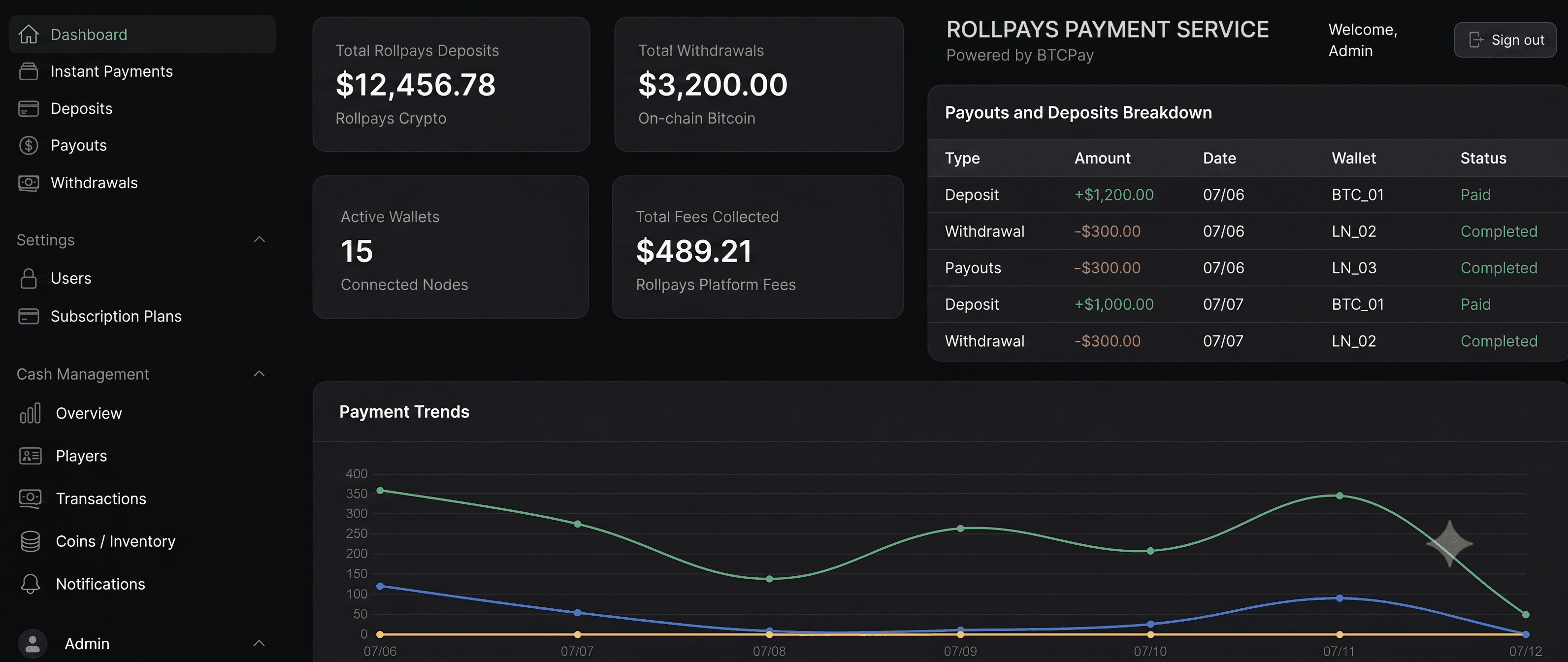
Task: Click the Instant Payments wallet icon
Action: 29,71
